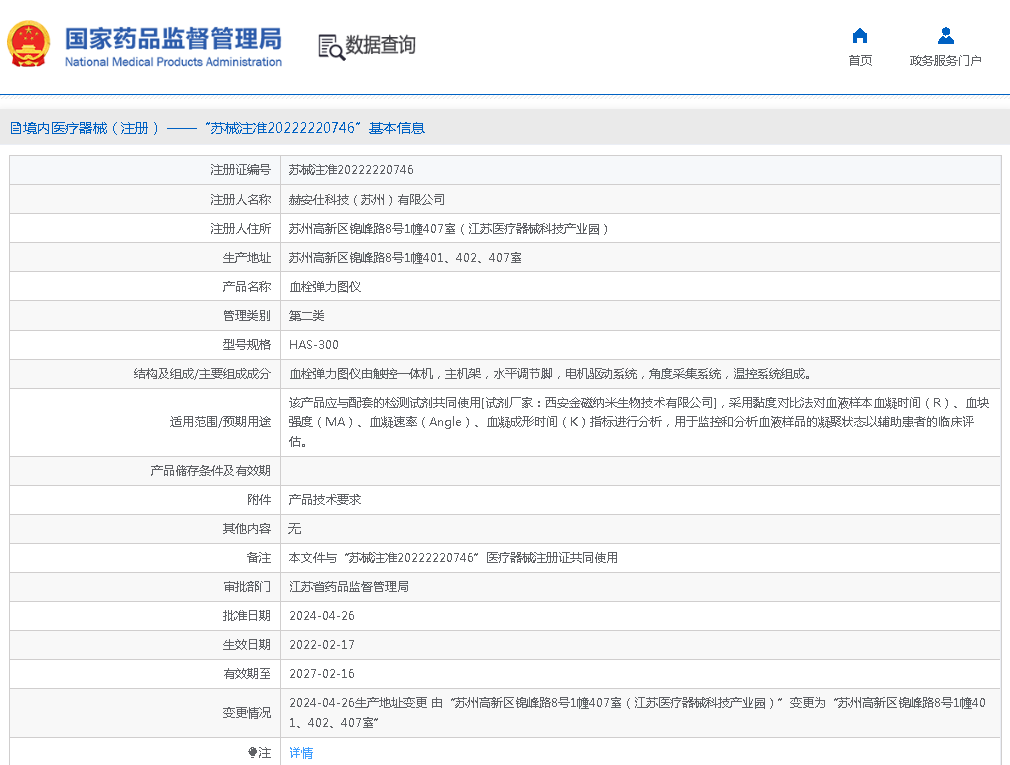
Task: Click the house-shaped home icon
Action: pos(859,36)
